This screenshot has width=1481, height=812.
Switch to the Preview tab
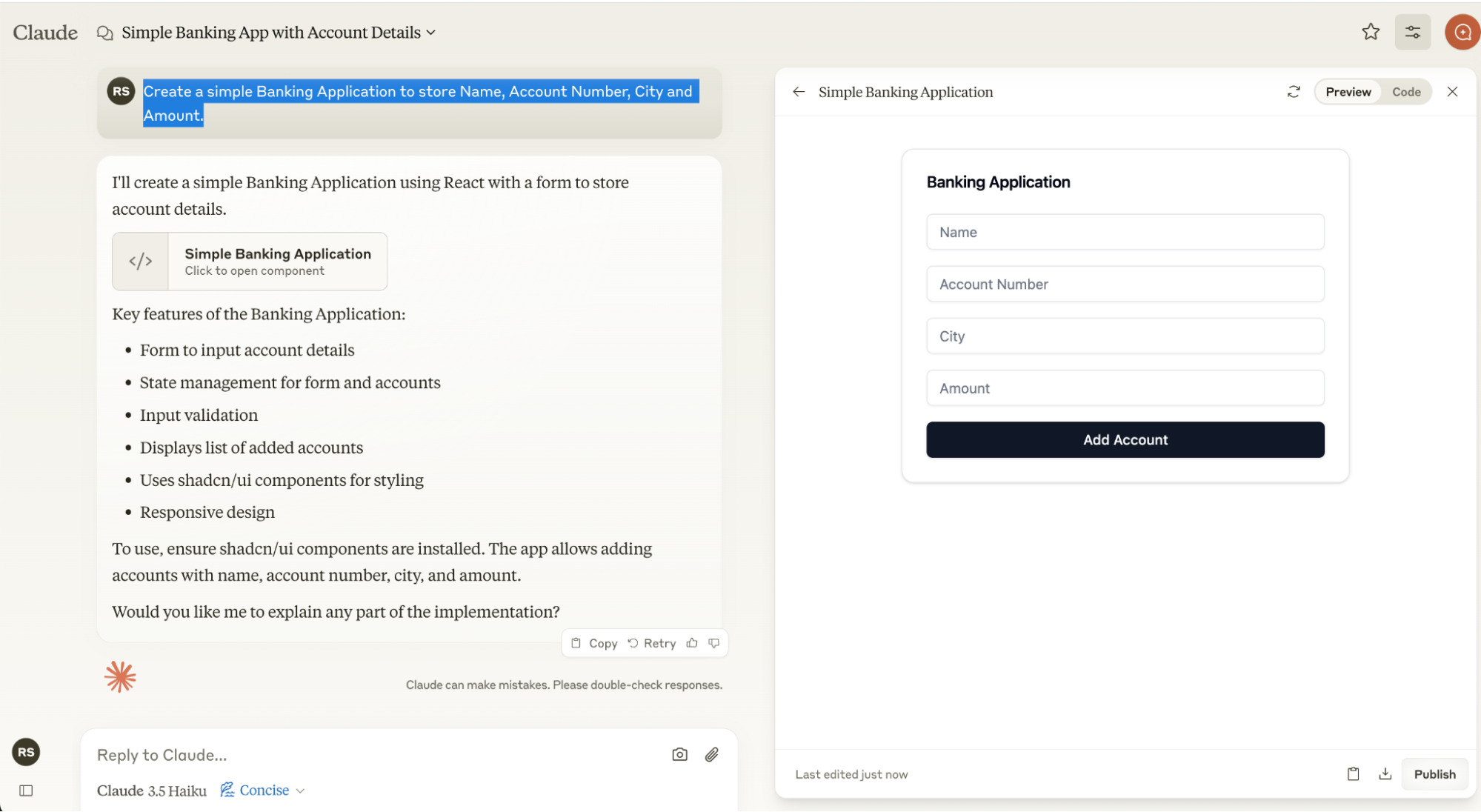[1348, 92]
